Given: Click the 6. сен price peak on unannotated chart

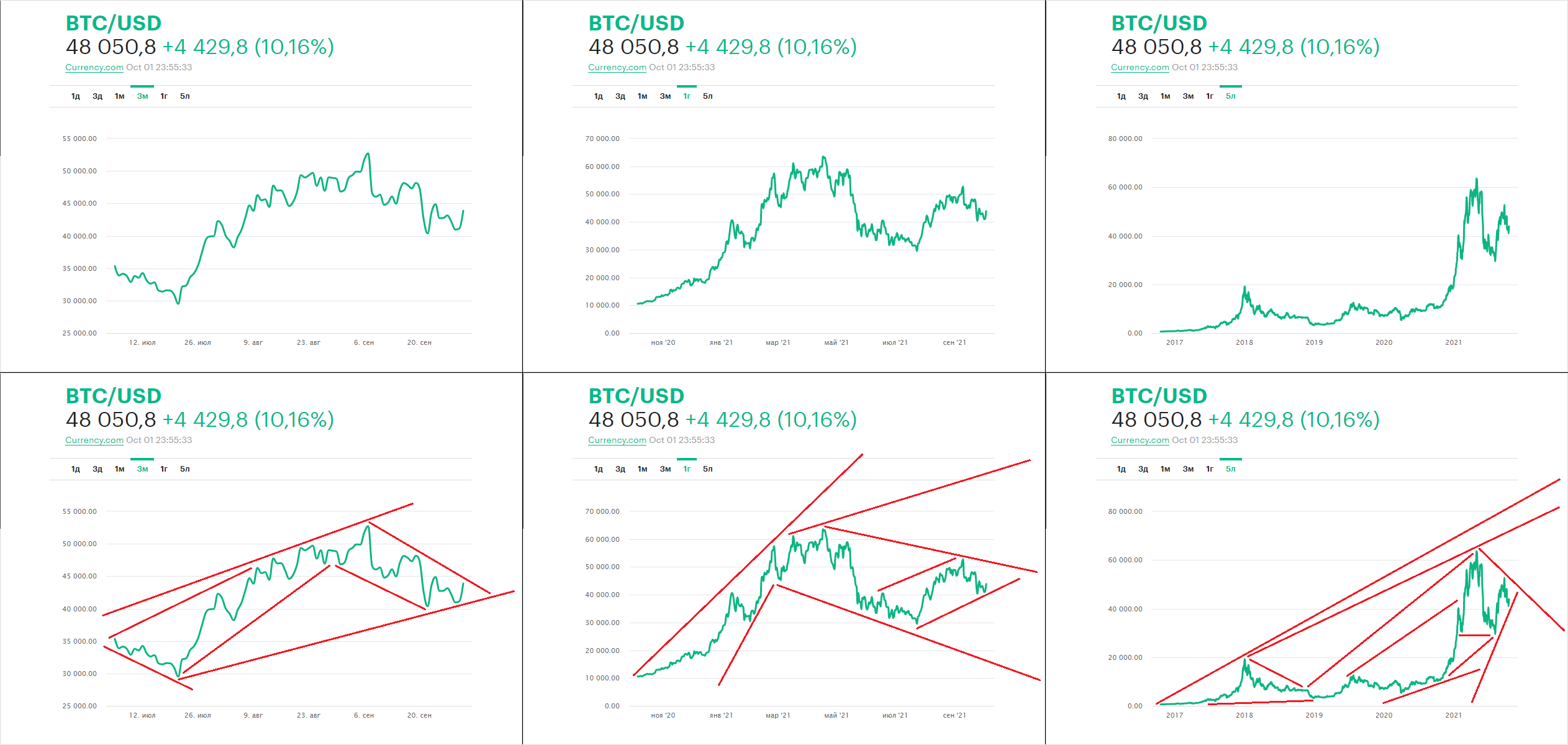Looking at the screenshot, I should pos(368,153).
